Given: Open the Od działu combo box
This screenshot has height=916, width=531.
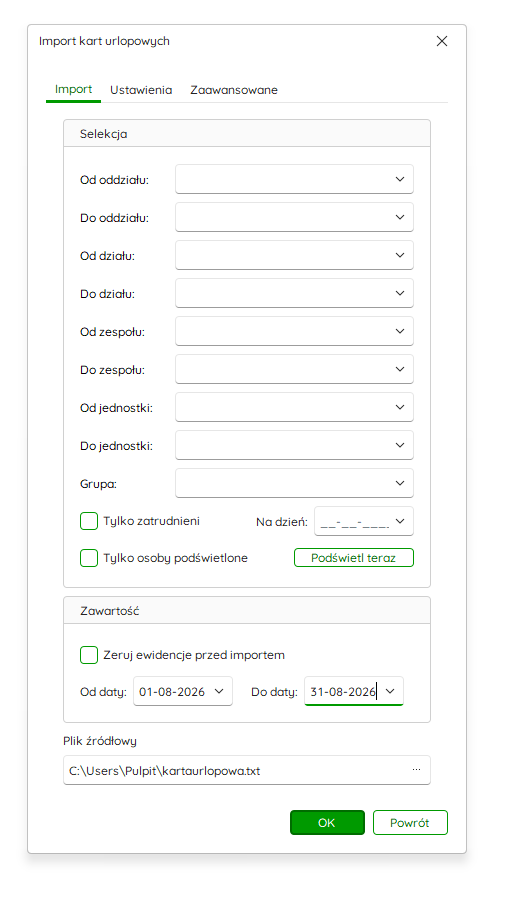Looking at the screenshot, I should click(294, 255).
